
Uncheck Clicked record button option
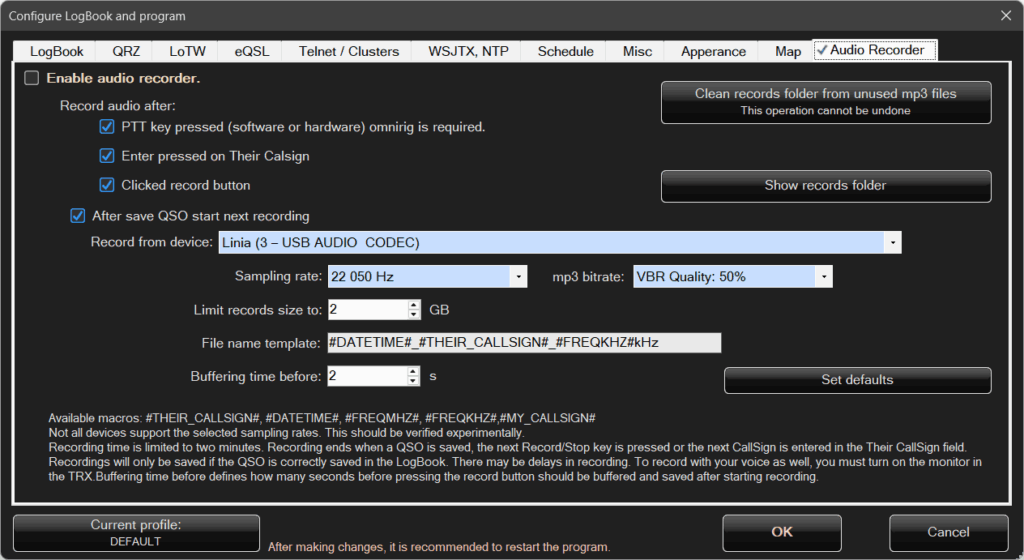tap(107, 185)
